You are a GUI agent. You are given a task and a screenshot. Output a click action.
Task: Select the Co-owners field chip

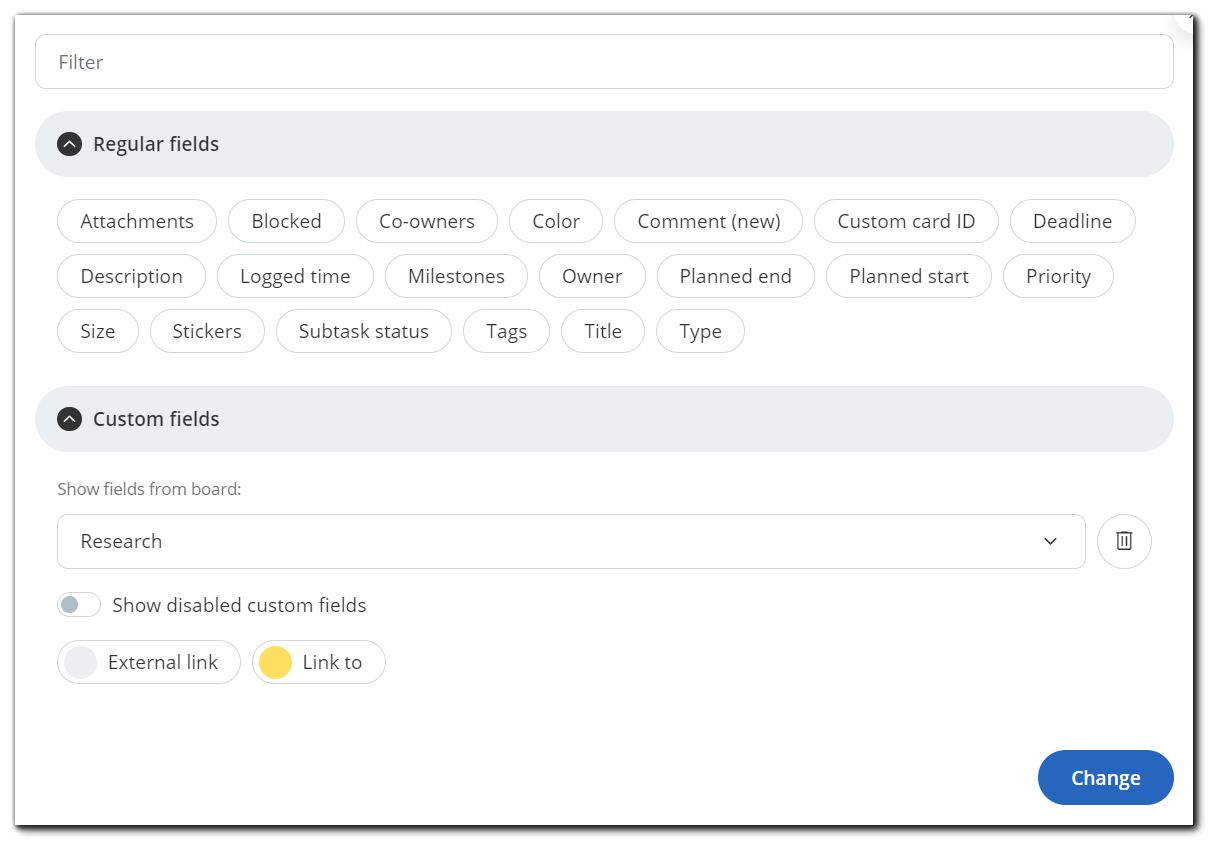coord(427,221)
